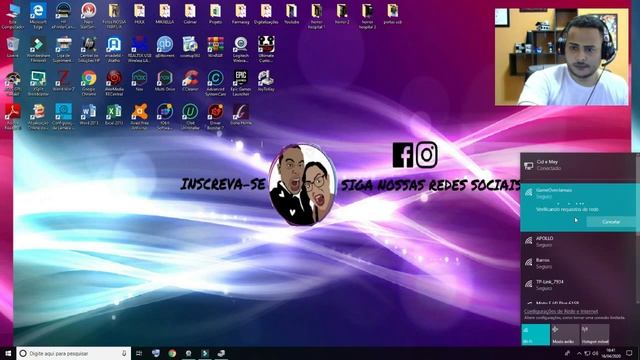Viewport: 640px width, 360px height.
Task: Open the Microsoft Edge desktop shortcut
Action: (x=38, y=15)
